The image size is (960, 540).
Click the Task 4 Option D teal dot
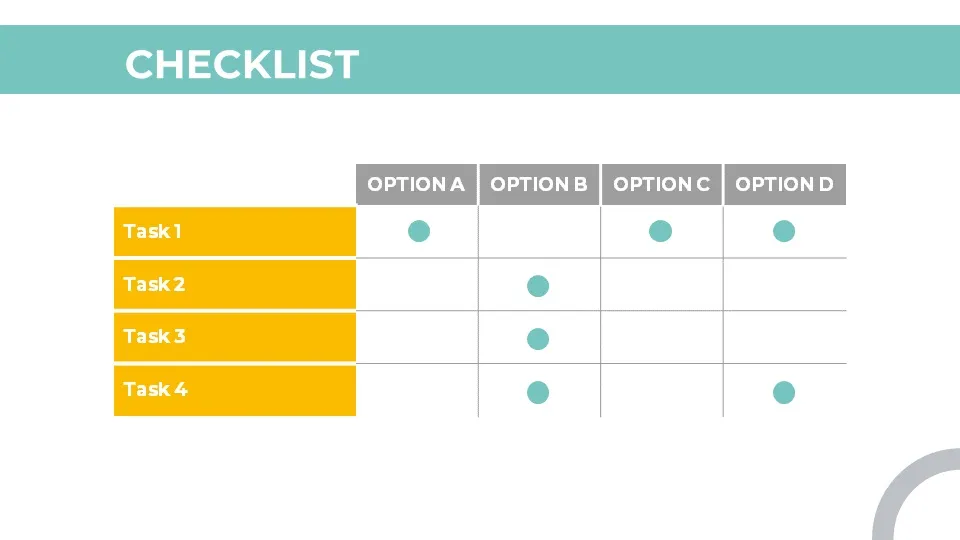784,392
